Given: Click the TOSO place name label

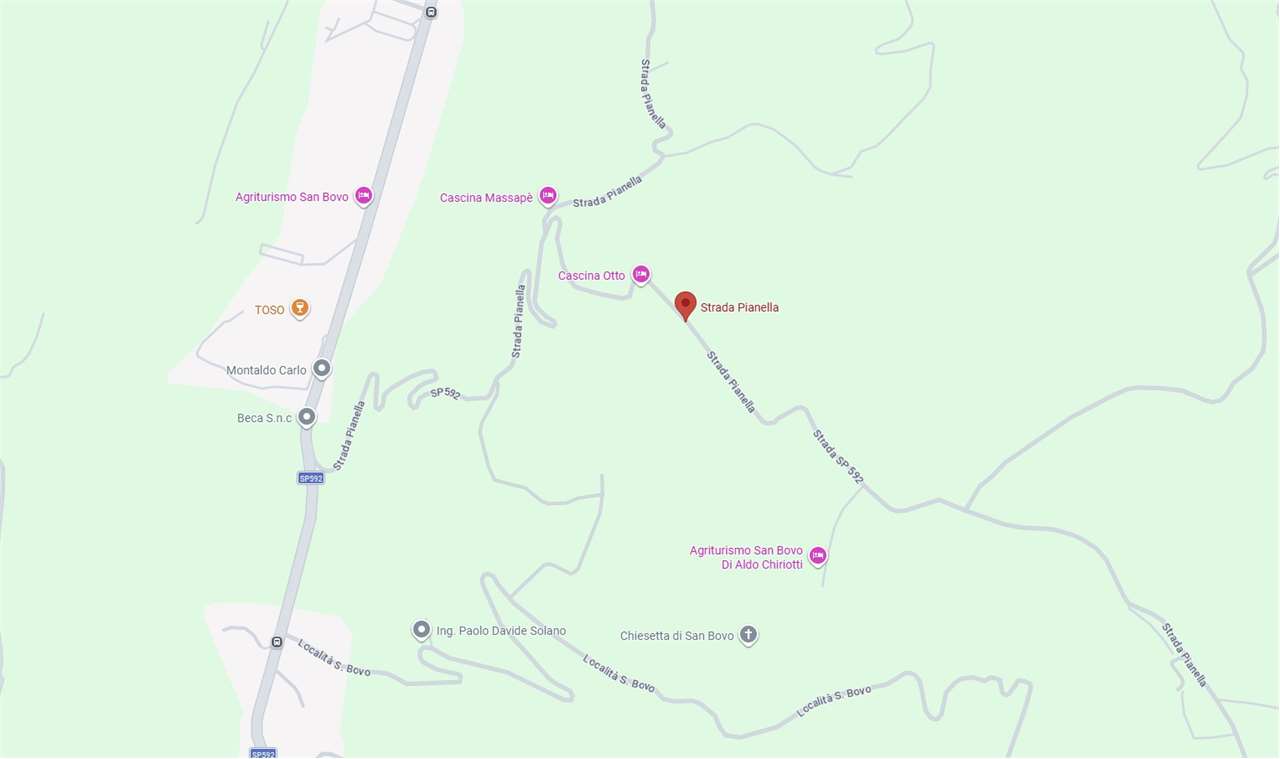Looking at the screenshot, I should coord(270,310).
